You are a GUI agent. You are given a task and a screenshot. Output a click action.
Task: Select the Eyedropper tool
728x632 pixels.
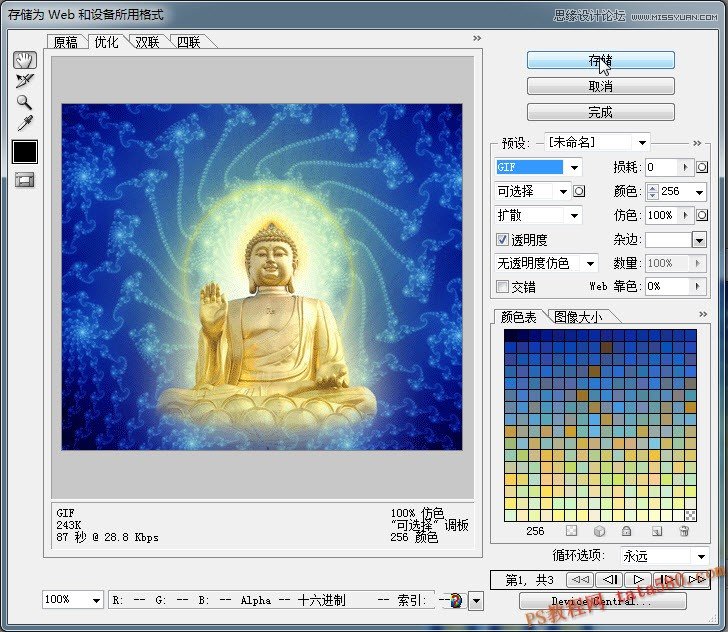coord(25,123)
